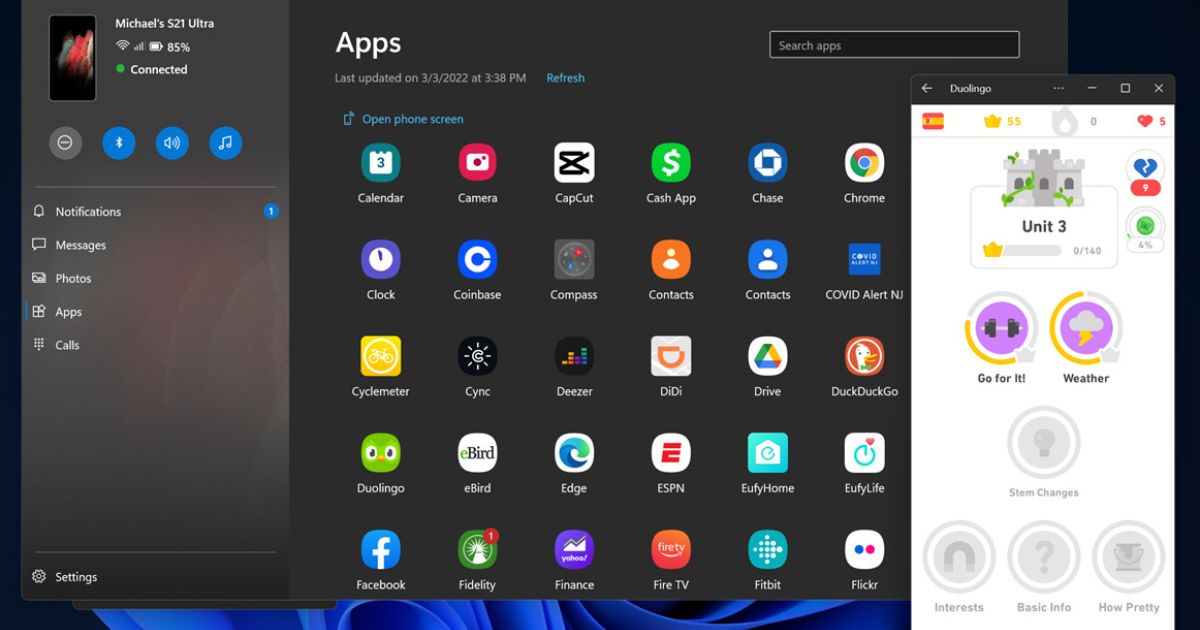Open the Facebook app
The height and width of the screenshot is (630, 1200).
point(380,550)
